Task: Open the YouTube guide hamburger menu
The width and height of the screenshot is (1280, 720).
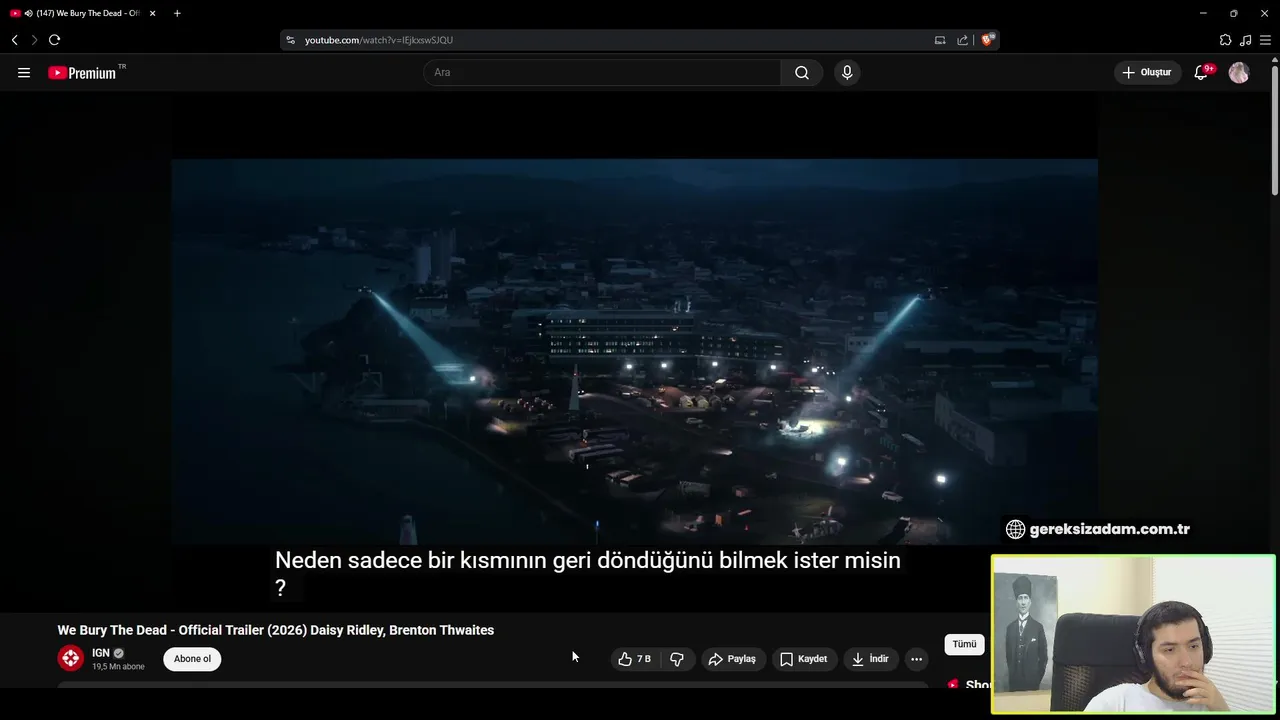Action: coord(24,73)
